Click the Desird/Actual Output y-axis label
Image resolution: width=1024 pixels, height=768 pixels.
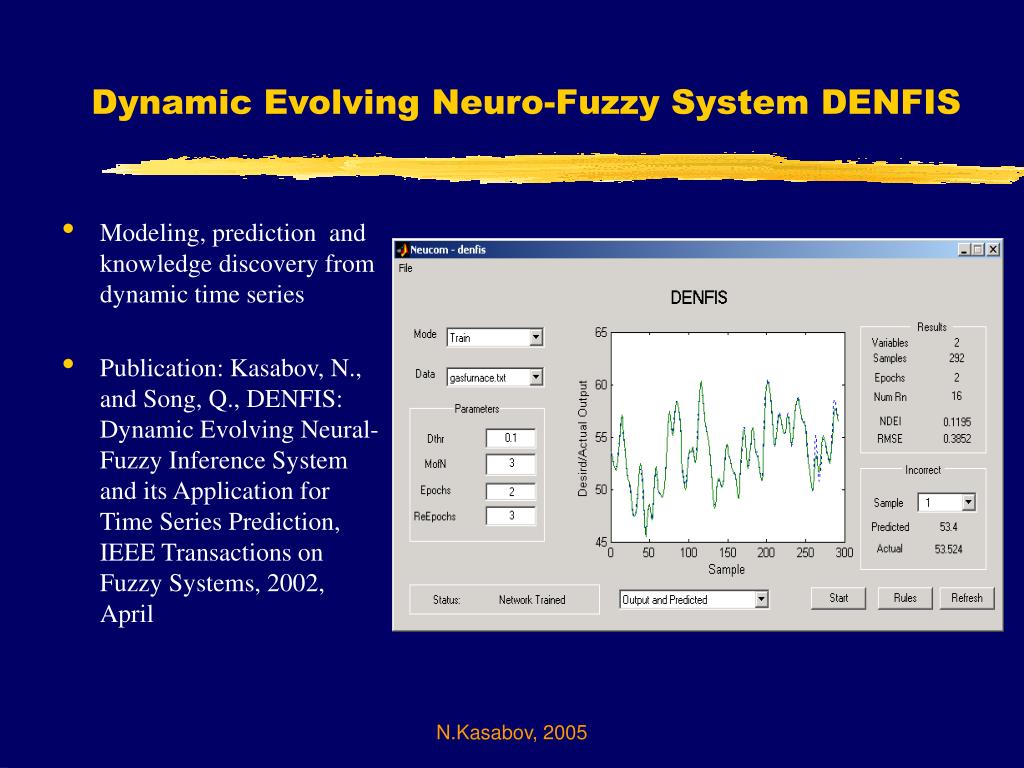(x=583, y=438)
